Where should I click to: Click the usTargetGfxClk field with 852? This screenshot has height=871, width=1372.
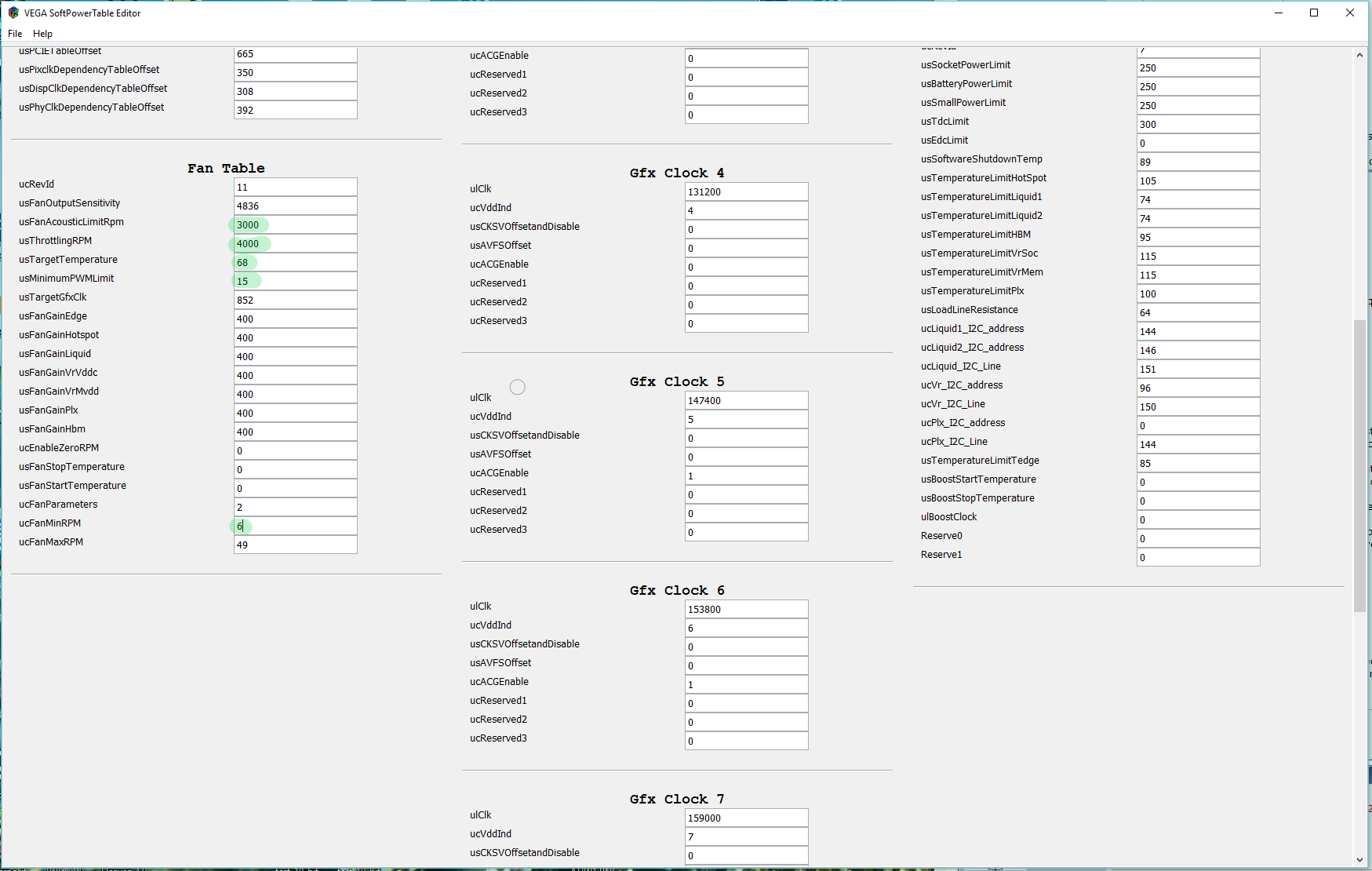[296, 300]
